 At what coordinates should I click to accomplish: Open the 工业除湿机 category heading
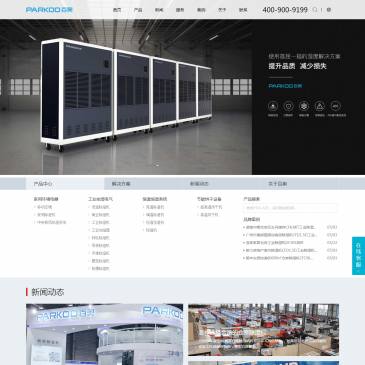click(x=100, y=199)
